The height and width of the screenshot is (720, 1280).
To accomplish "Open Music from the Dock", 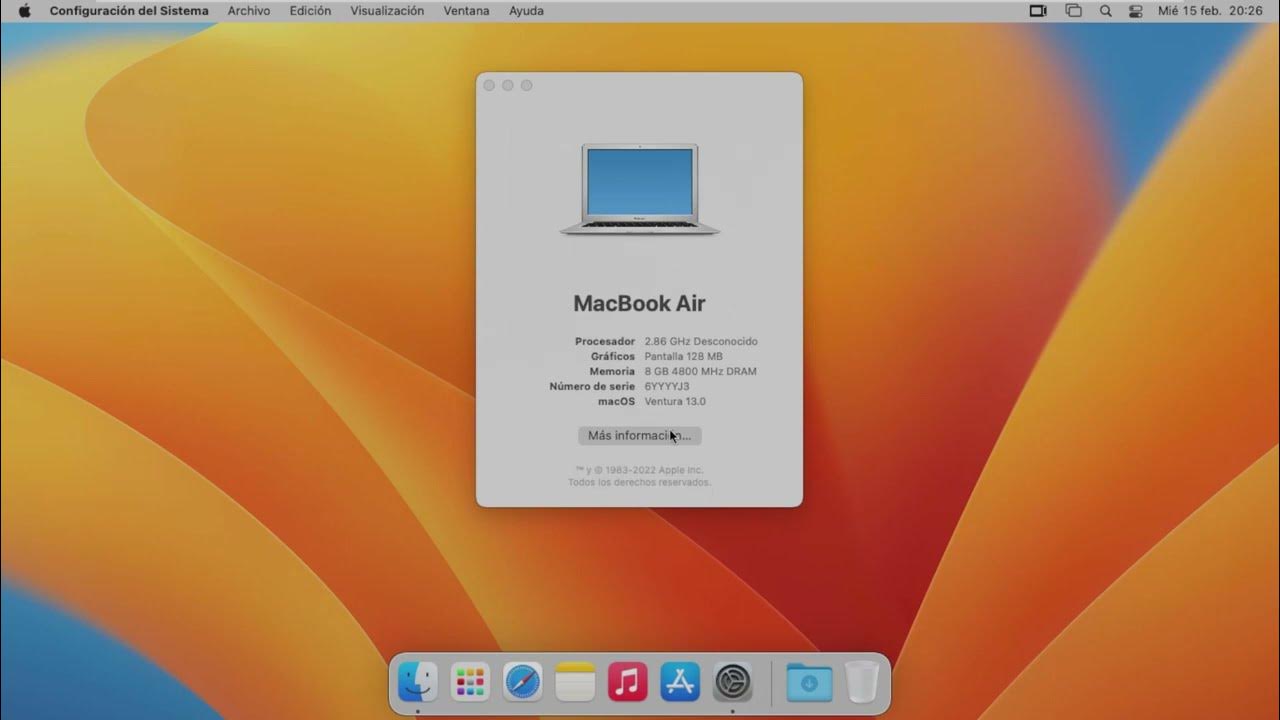I will coord(627,682).
